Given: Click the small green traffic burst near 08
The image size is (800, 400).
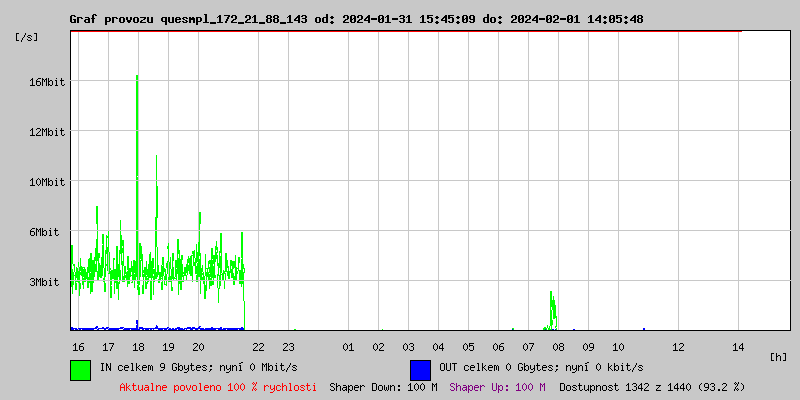Looking at the screenshot, I should 552,311.
